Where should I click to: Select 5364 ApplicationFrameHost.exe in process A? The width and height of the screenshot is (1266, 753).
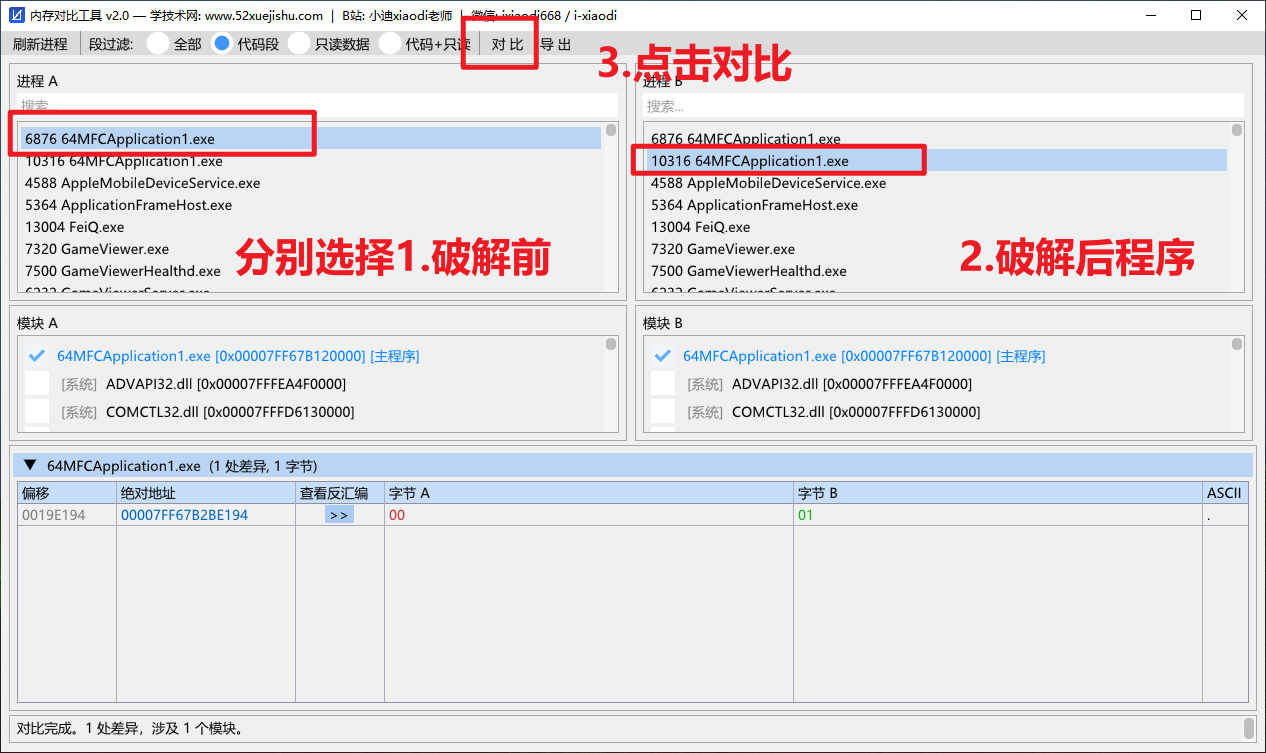click(x=310, y=205)
